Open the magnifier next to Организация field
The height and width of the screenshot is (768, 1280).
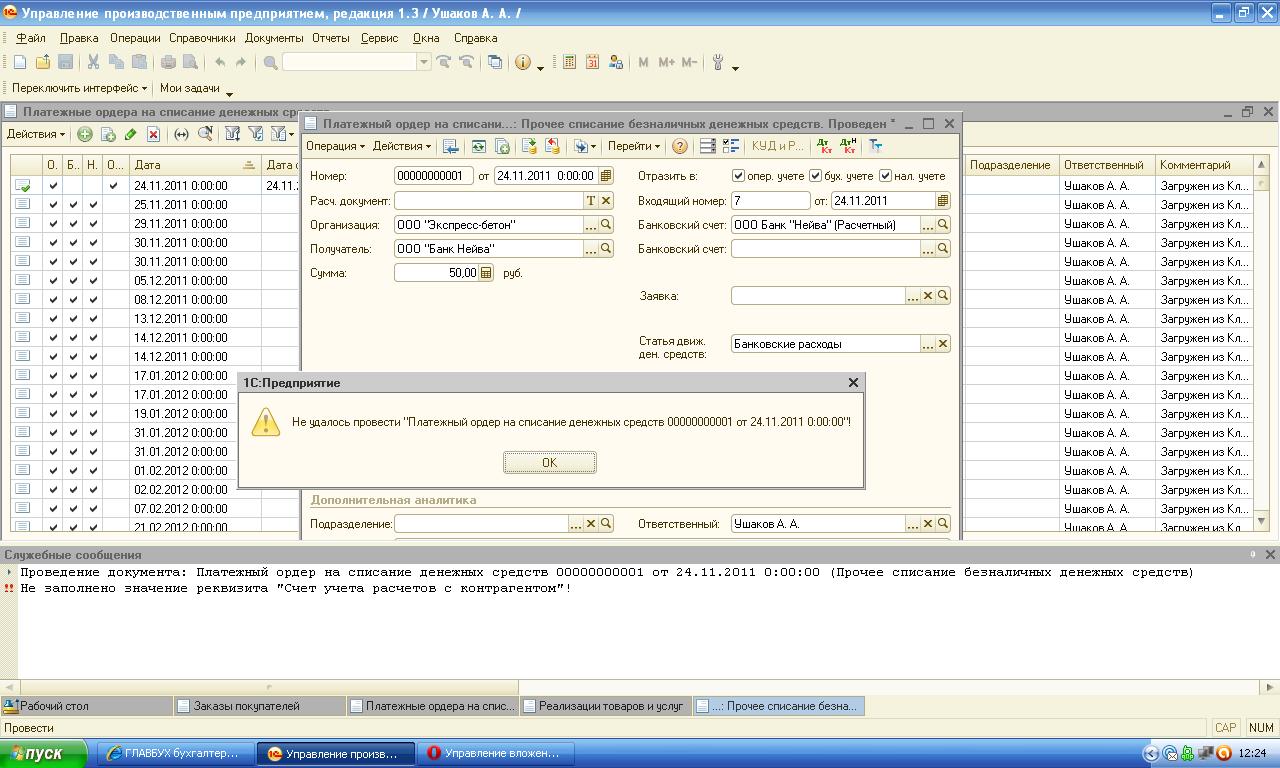point(606,225)
